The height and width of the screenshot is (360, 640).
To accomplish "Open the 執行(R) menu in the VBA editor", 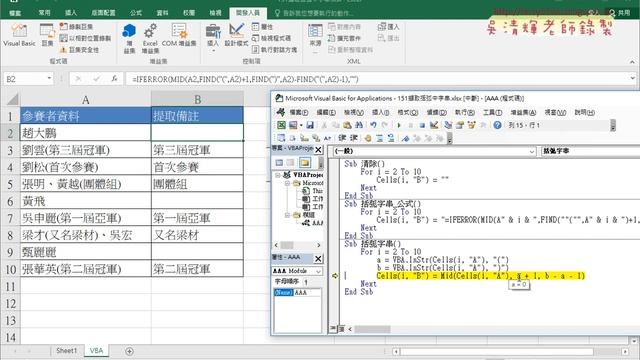I will point(464,112).
